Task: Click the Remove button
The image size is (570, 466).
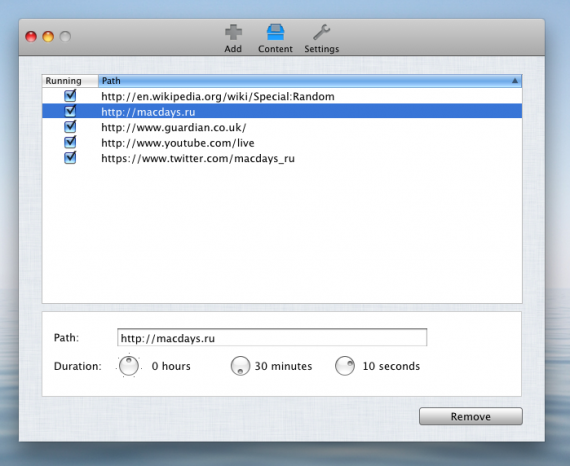Action: 471,416
